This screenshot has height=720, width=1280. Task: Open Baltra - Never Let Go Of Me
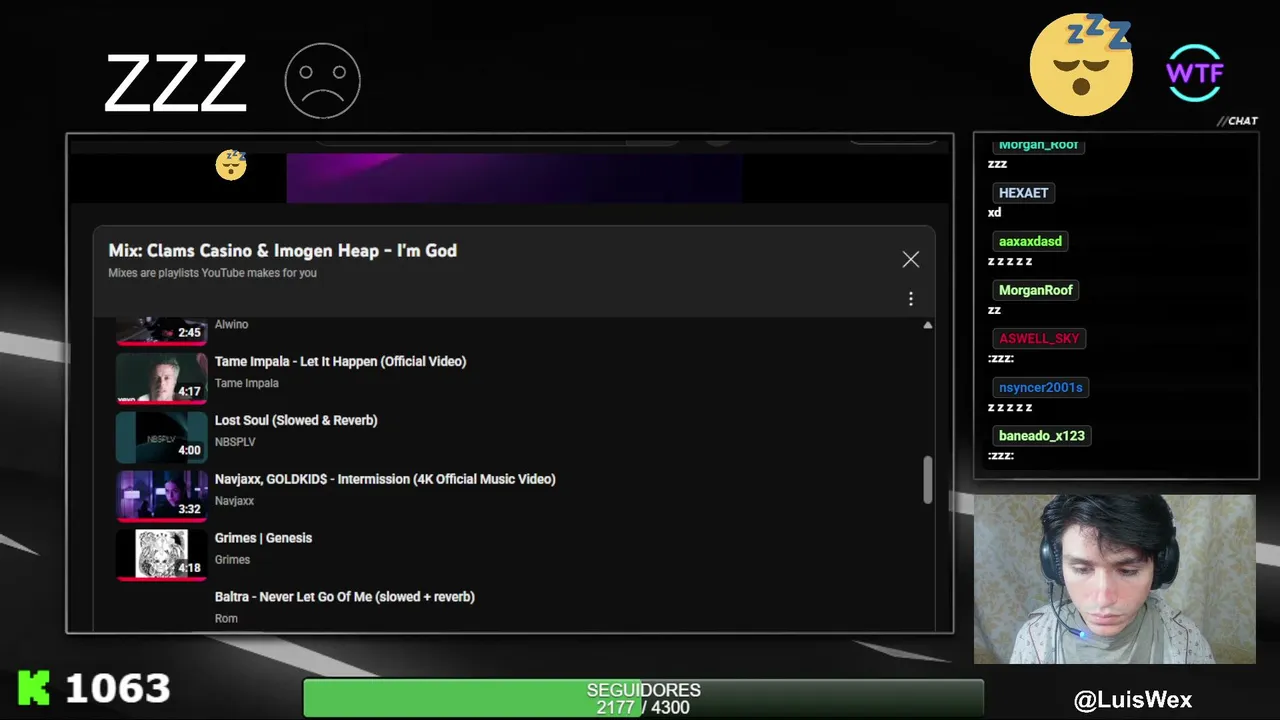coord(344,596)
